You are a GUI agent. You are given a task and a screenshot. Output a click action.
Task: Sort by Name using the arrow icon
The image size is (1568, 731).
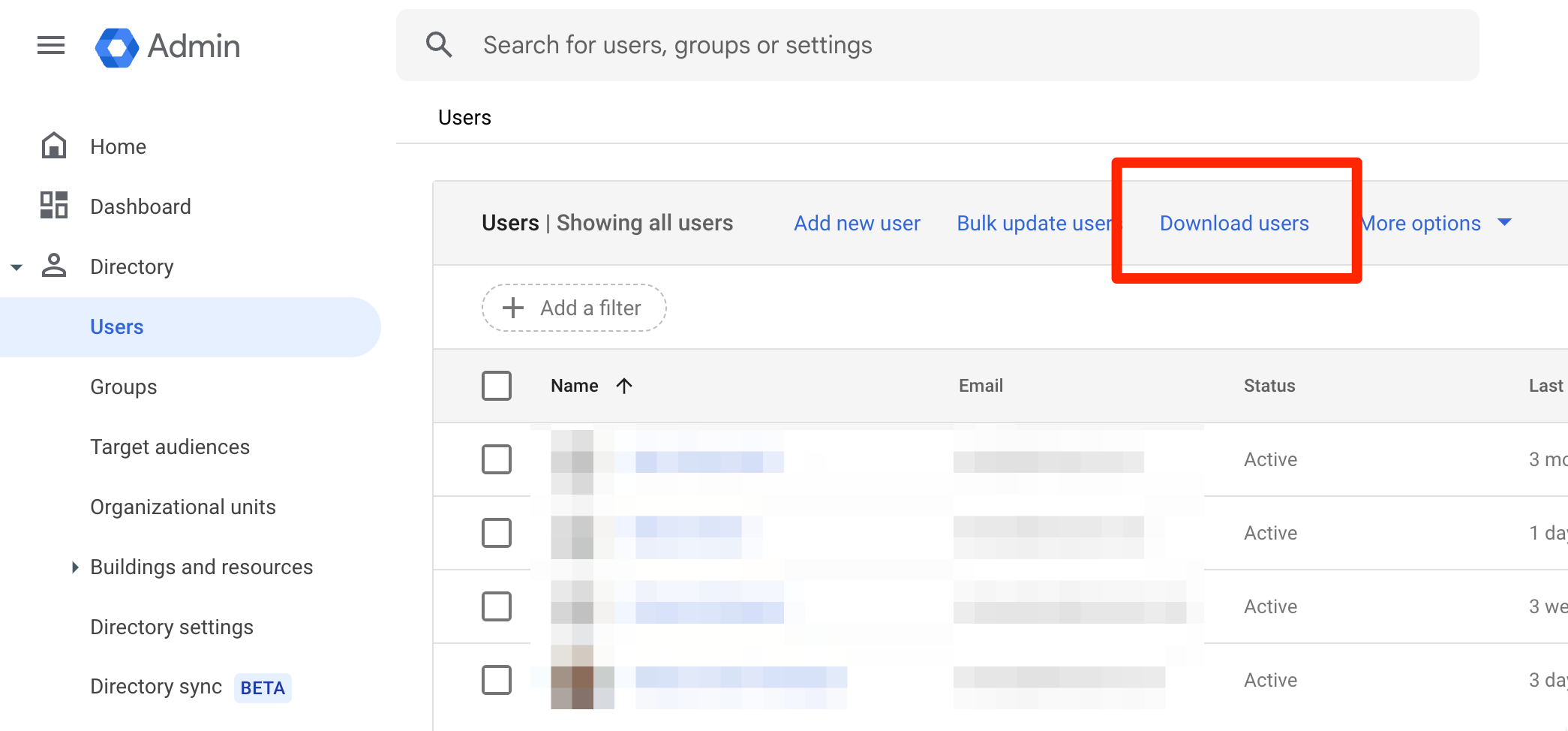624,386
